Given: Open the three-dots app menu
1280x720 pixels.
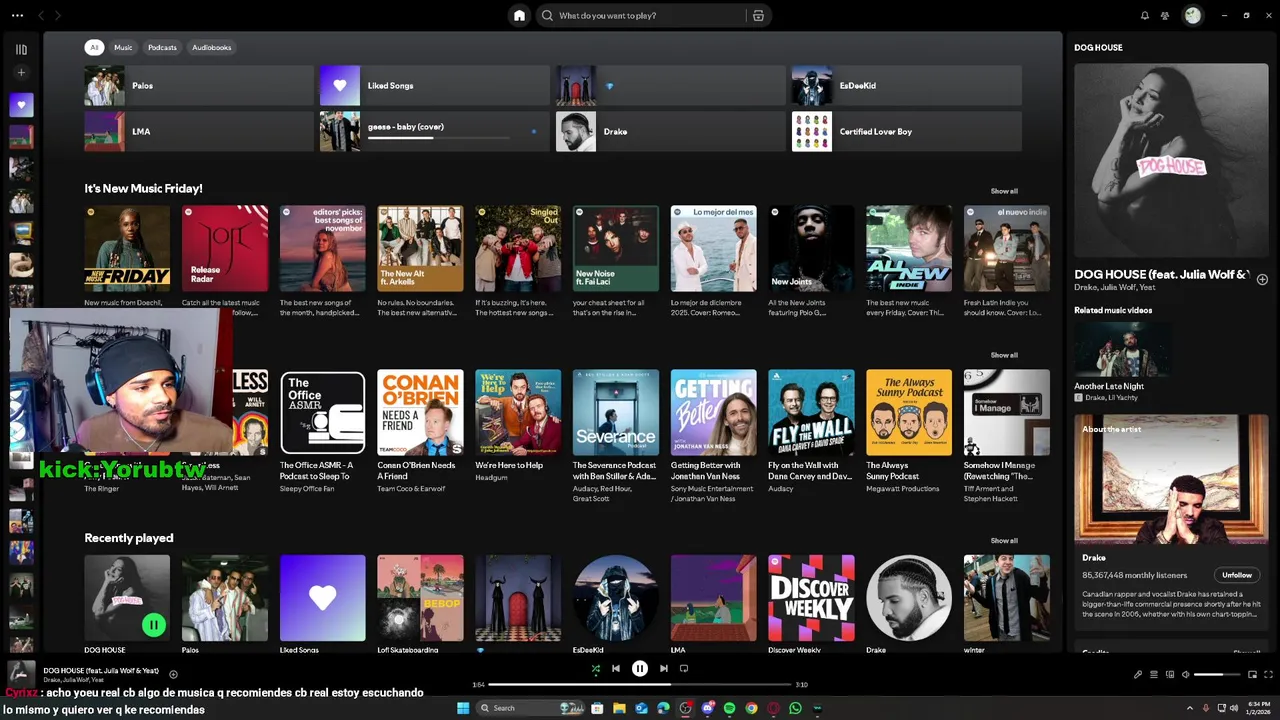Looking at the screenshot, I should click(16, 15).
